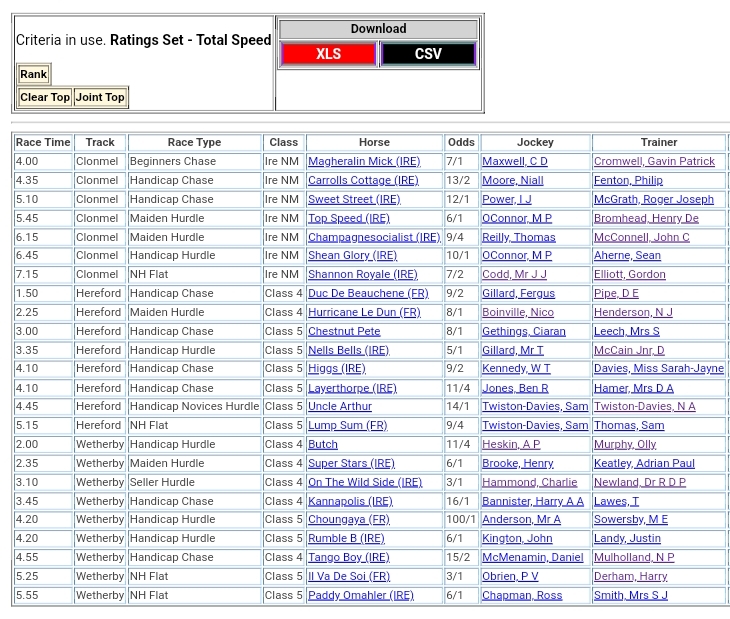Download ratings as CSV file
Screen dimensions: 730x619
[x=428, y=54]
